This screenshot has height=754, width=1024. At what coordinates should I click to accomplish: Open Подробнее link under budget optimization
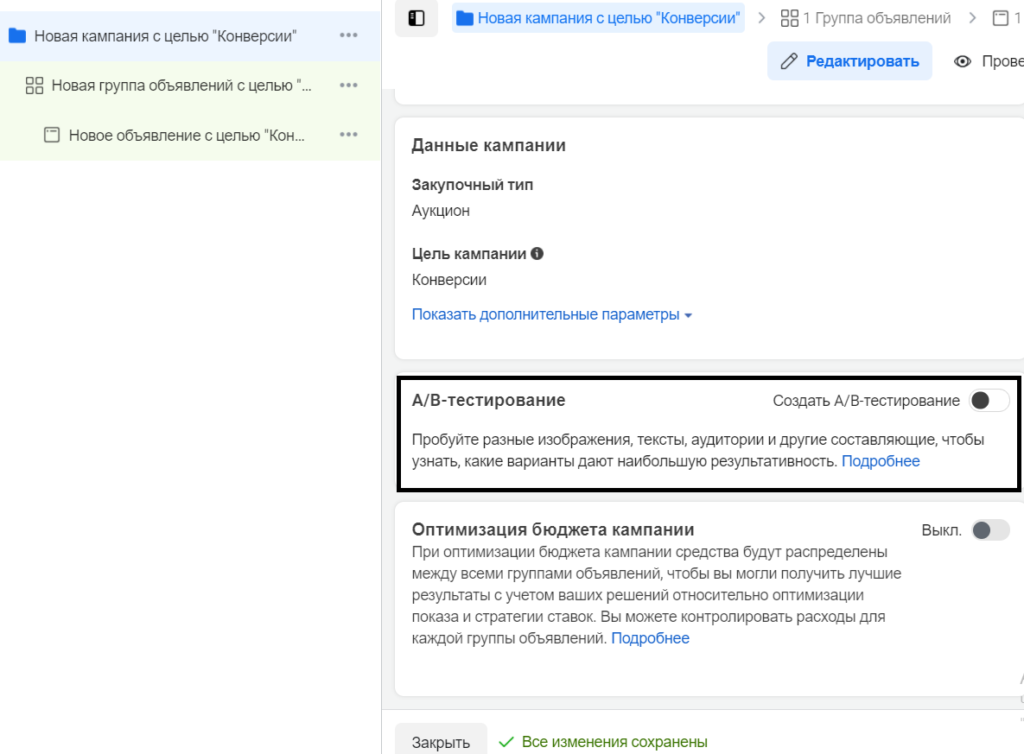tap(650, 638)
